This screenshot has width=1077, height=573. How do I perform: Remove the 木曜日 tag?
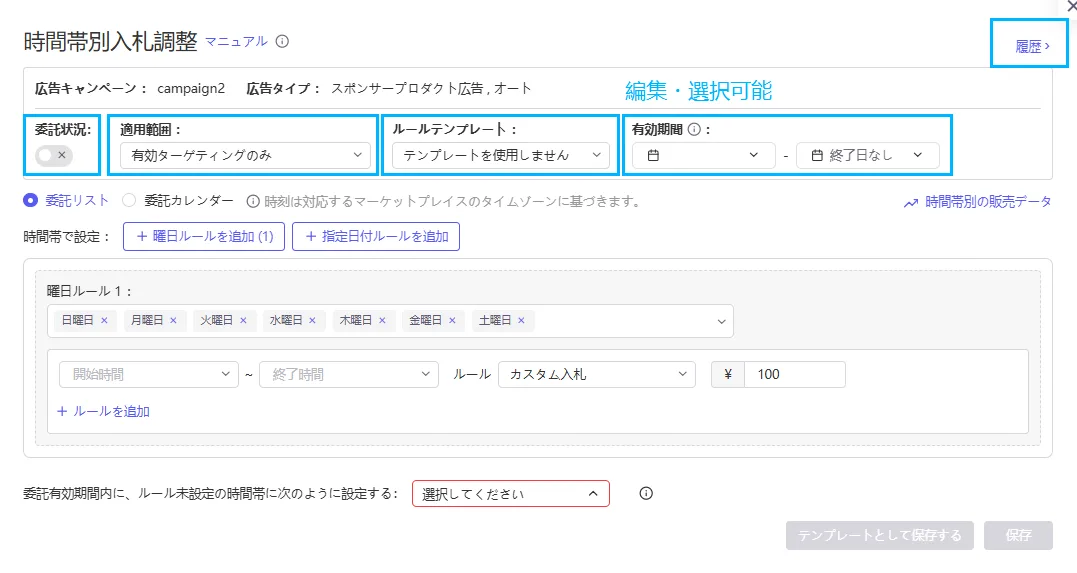coord(383,320)
